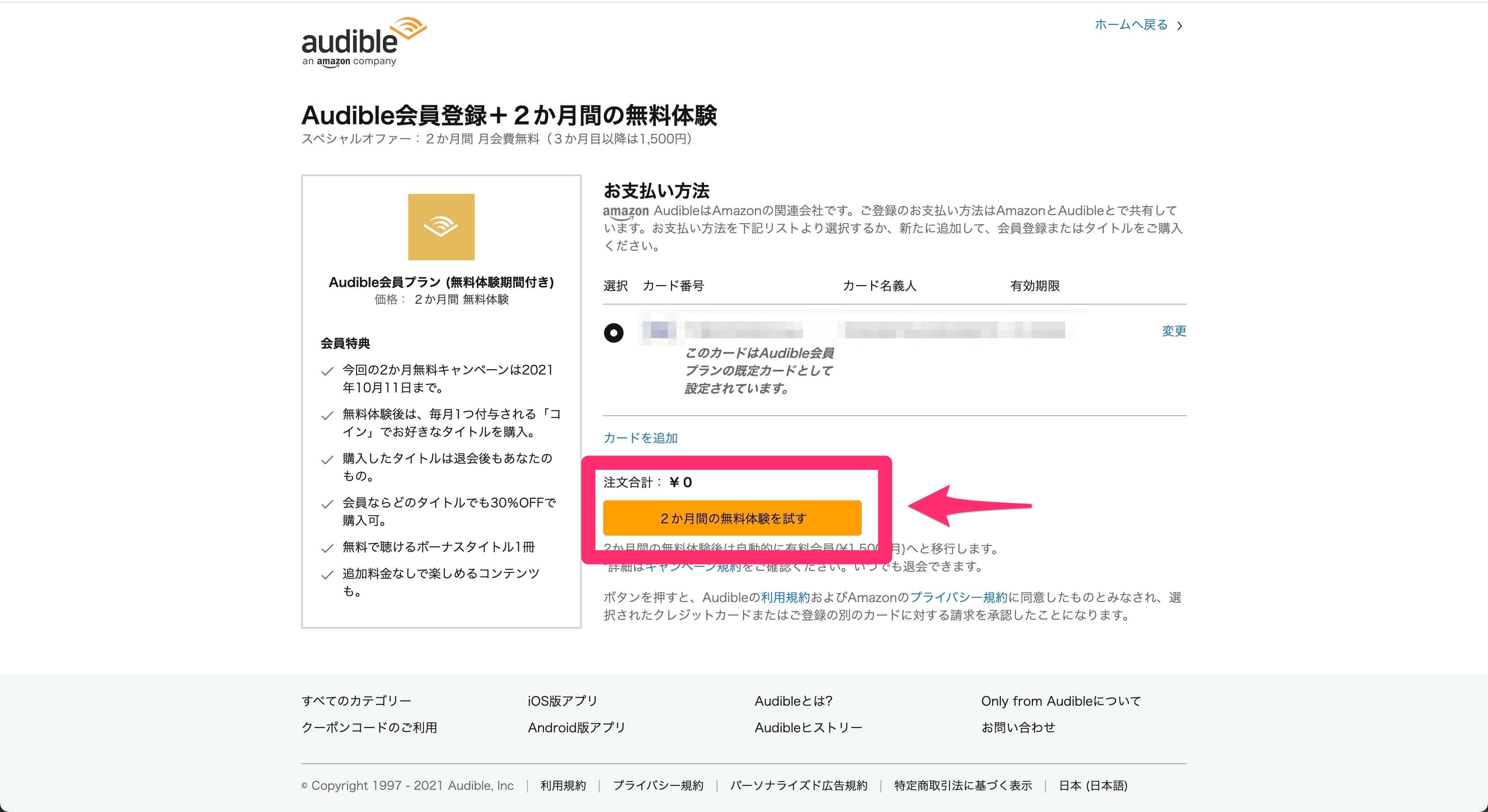This screenshot has width=1488, height=812.
Task: Open 利用規約 in the copyright bar
Action: click(563, 785)
